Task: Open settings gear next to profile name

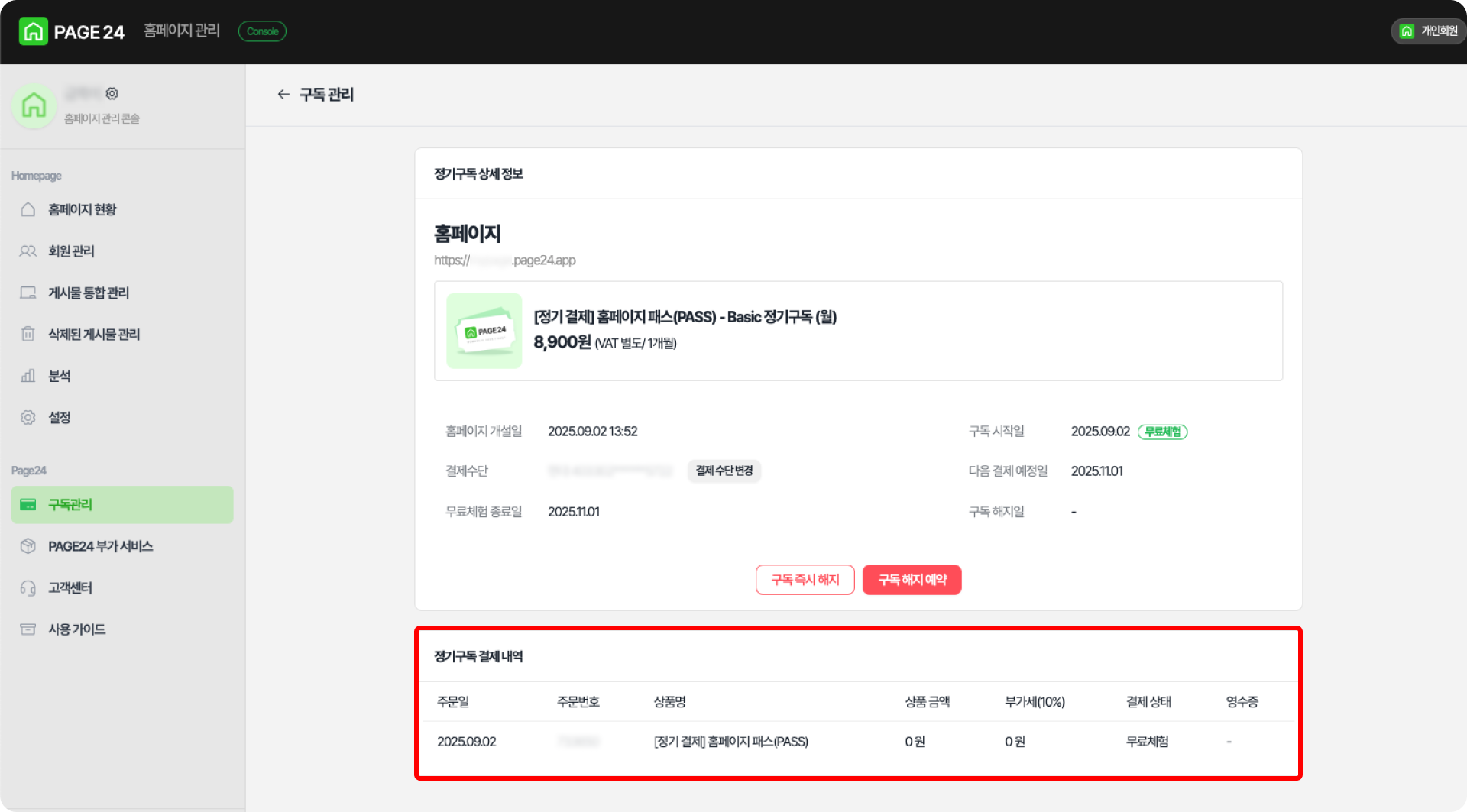Action: pos(112,93)
